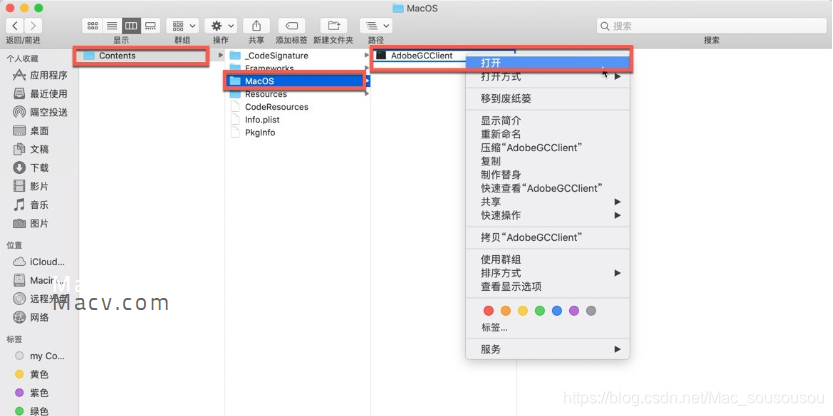Switch to column view mode

pyautogui.click(x=131, y=25)
